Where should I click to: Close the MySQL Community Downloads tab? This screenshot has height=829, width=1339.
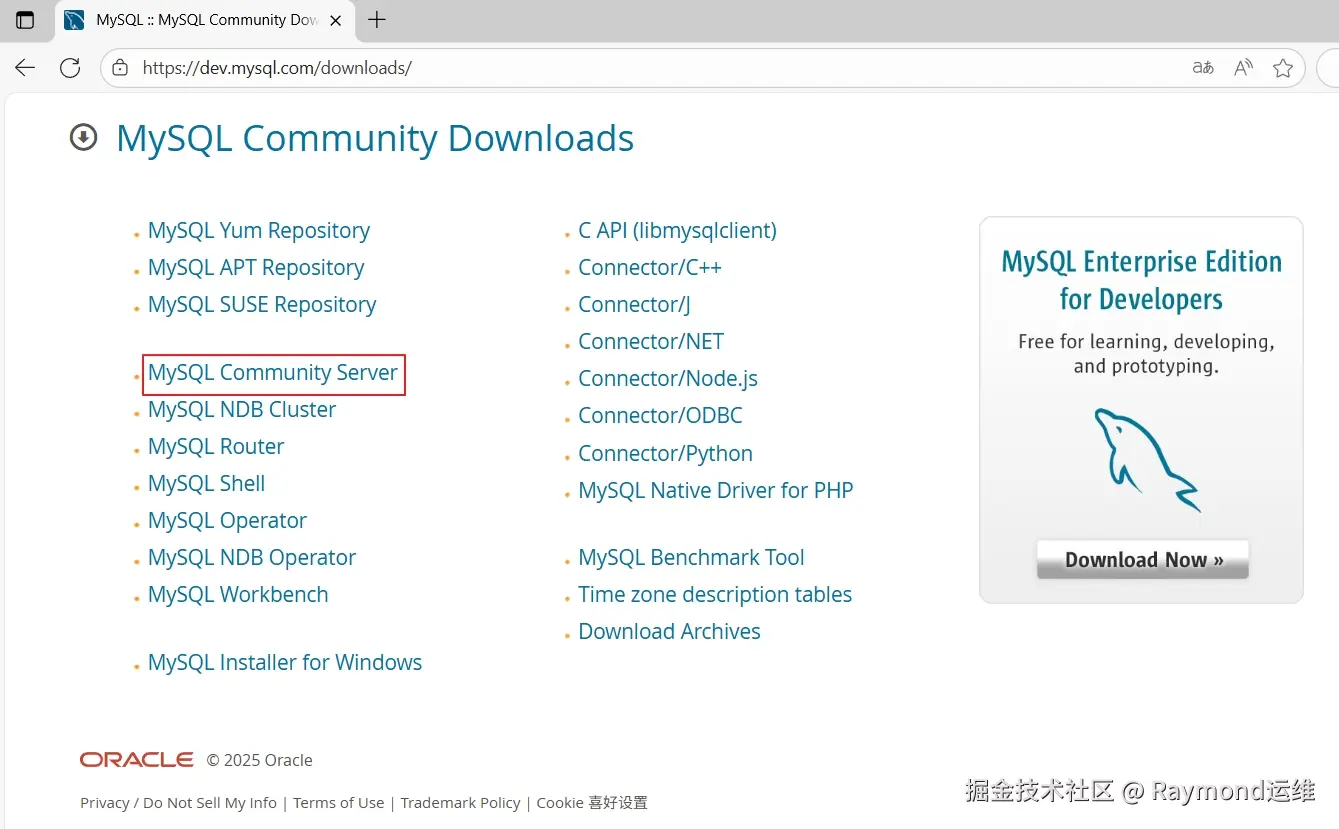click(335, 20)
